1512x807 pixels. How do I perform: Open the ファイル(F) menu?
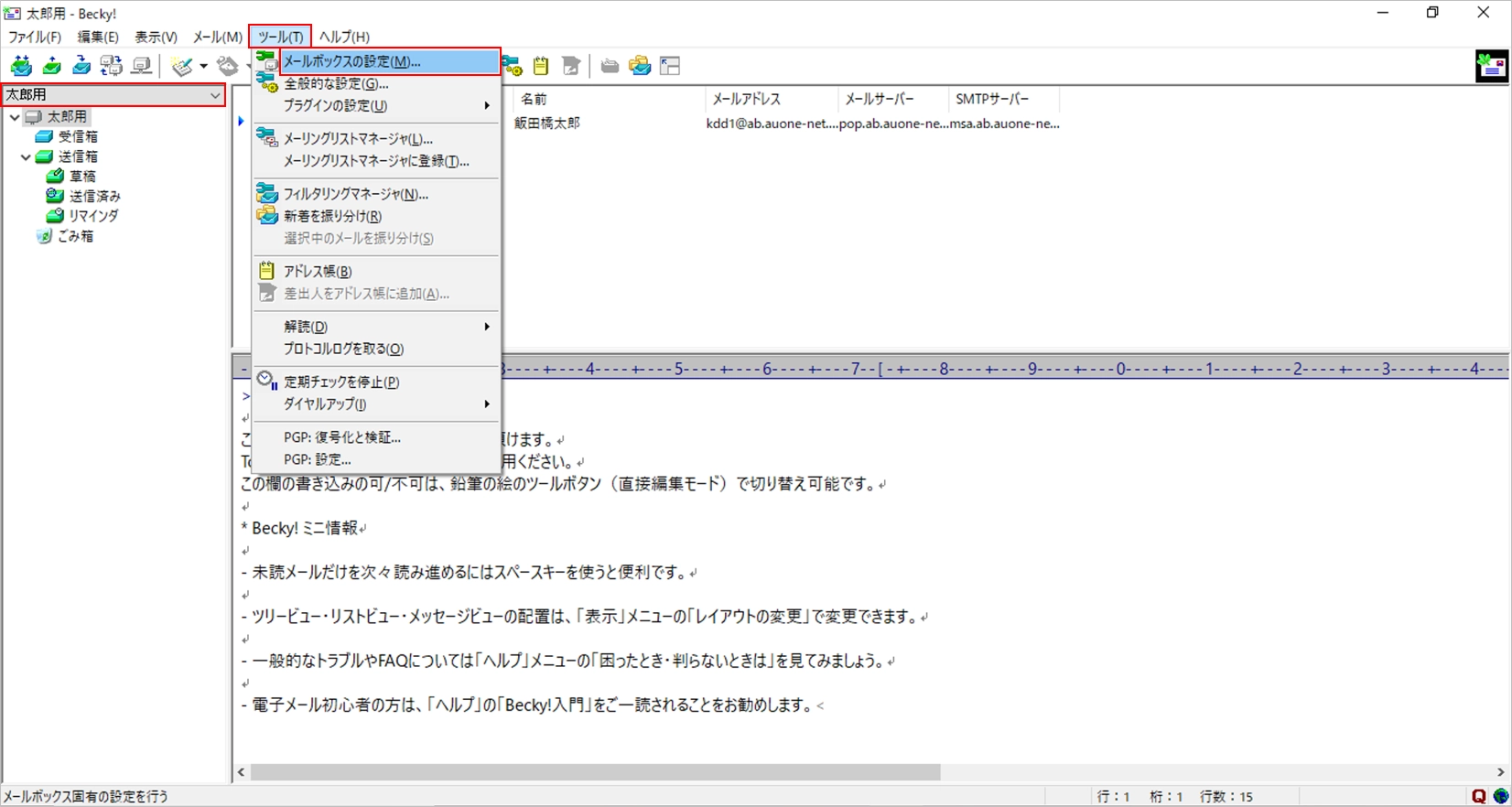tap(35, 38)
